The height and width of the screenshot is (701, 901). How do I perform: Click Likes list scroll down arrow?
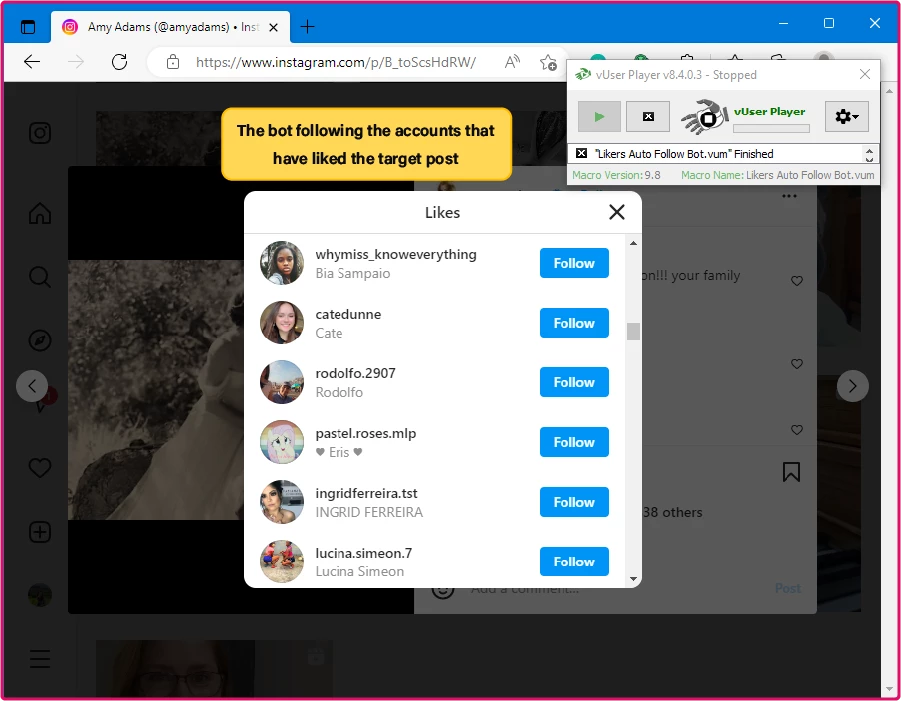pyautogui.click(x=633, y=579)
